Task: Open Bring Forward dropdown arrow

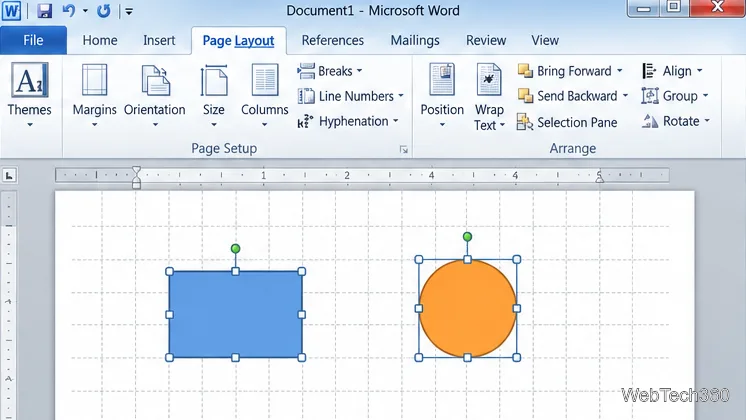Action: [x=619, y=71]
